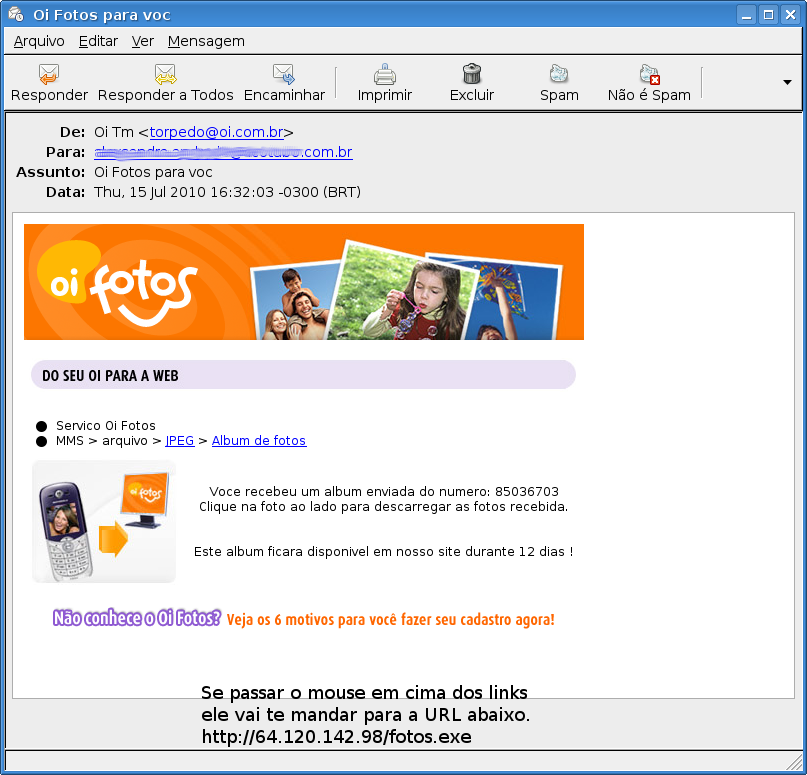Click the Responder reply icon
Screen dimensions: 807x775
(x=49, y=74)
